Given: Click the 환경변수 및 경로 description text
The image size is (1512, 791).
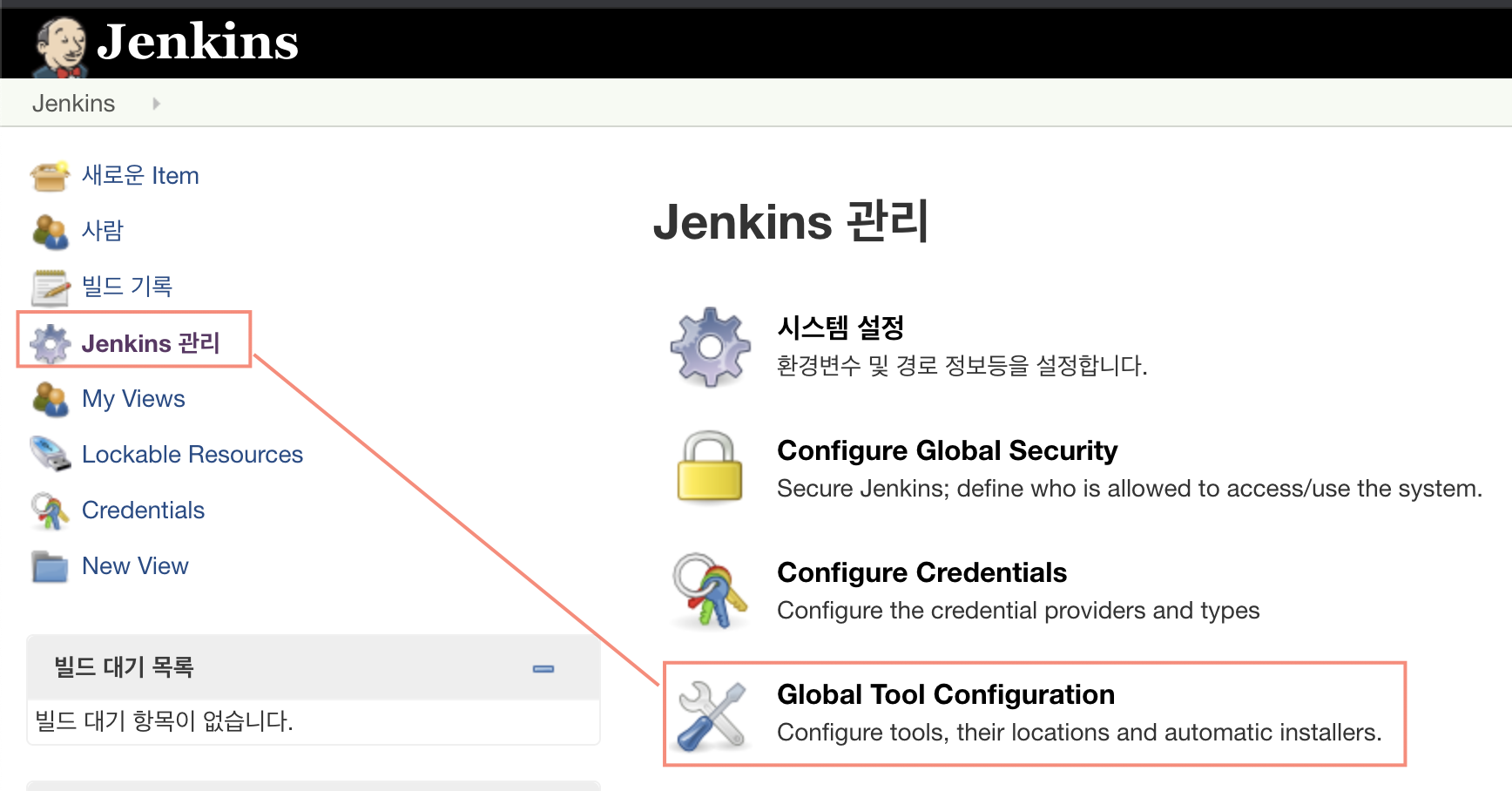Looking at the screenshot, I should (962, 366).
